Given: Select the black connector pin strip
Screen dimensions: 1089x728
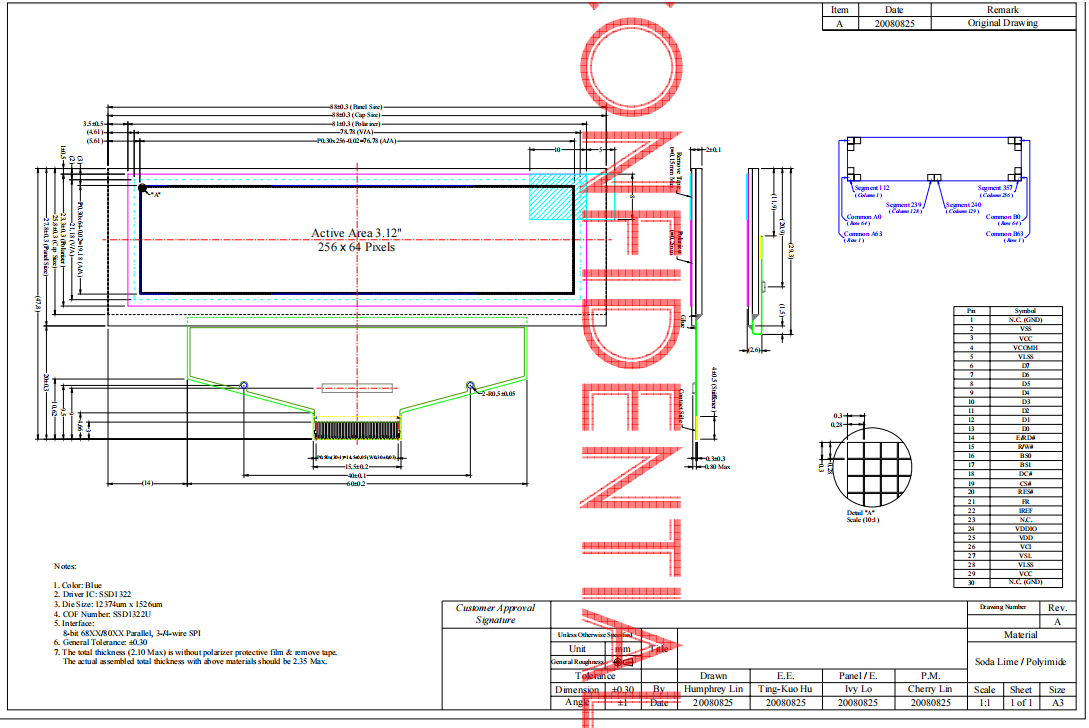Looking at the screenshot, I should (357, 430).
